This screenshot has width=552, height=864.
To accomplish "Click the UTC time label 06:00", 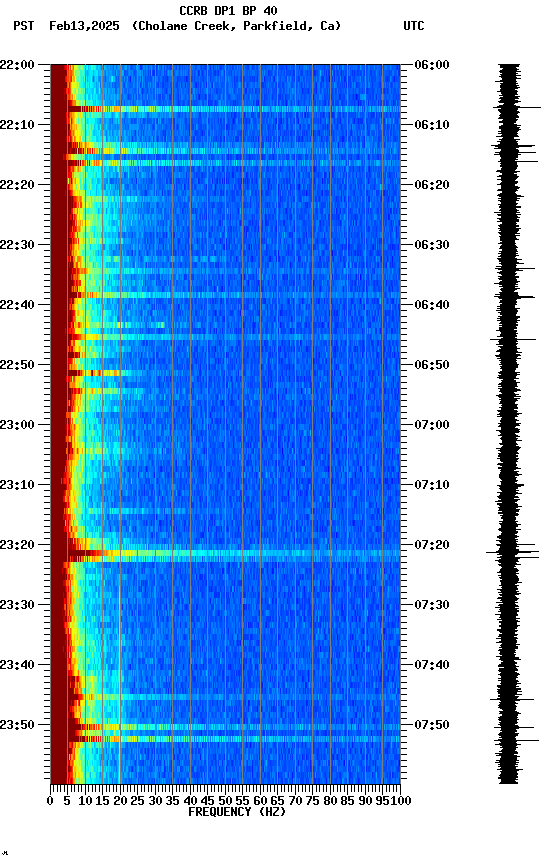I will 432,65.
